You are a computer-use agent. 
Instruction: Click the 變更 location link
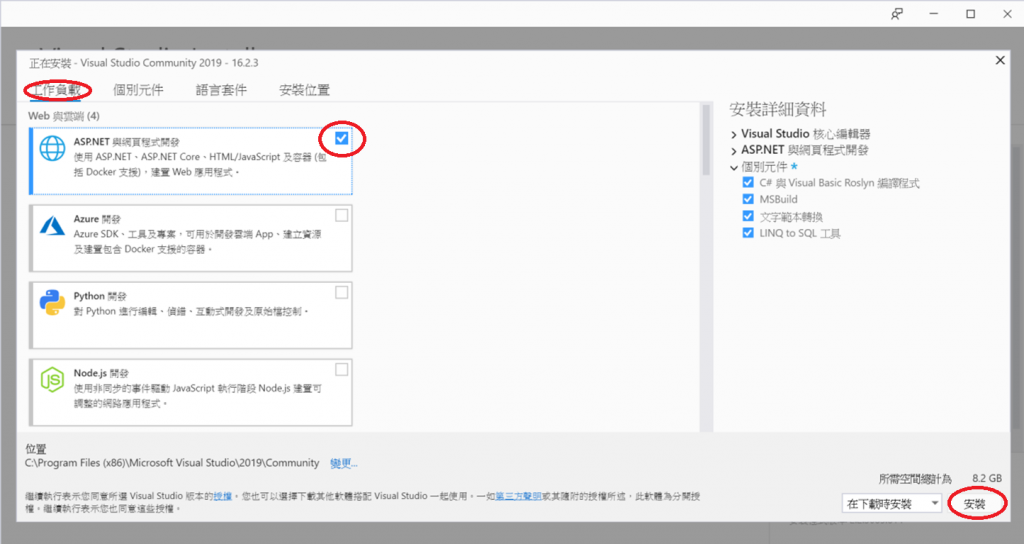click(344, 463)
